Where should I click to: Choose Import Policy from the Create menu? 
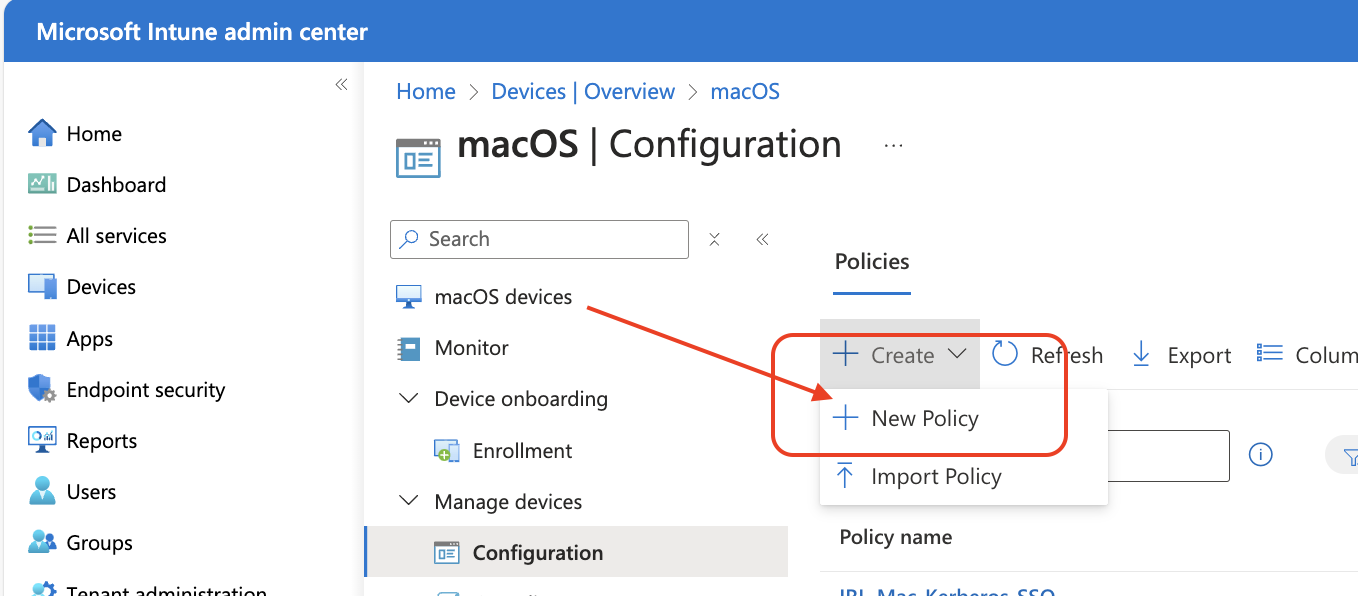tap(935, 477)
